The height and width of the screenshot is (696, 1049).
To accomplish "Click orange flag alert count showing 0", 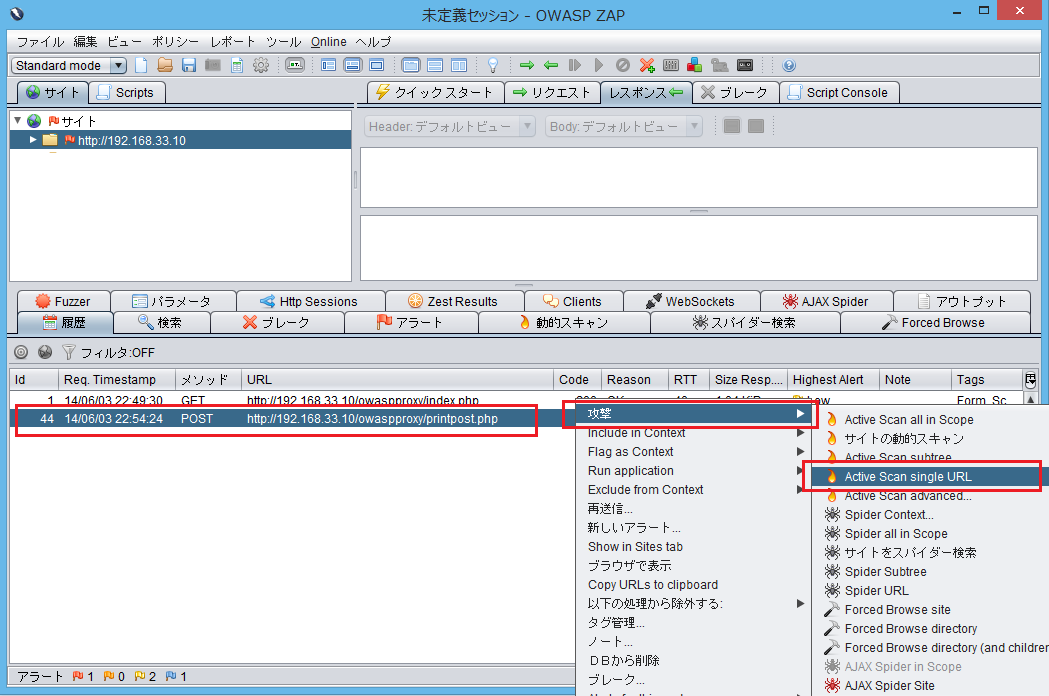I will pos(114,677).
